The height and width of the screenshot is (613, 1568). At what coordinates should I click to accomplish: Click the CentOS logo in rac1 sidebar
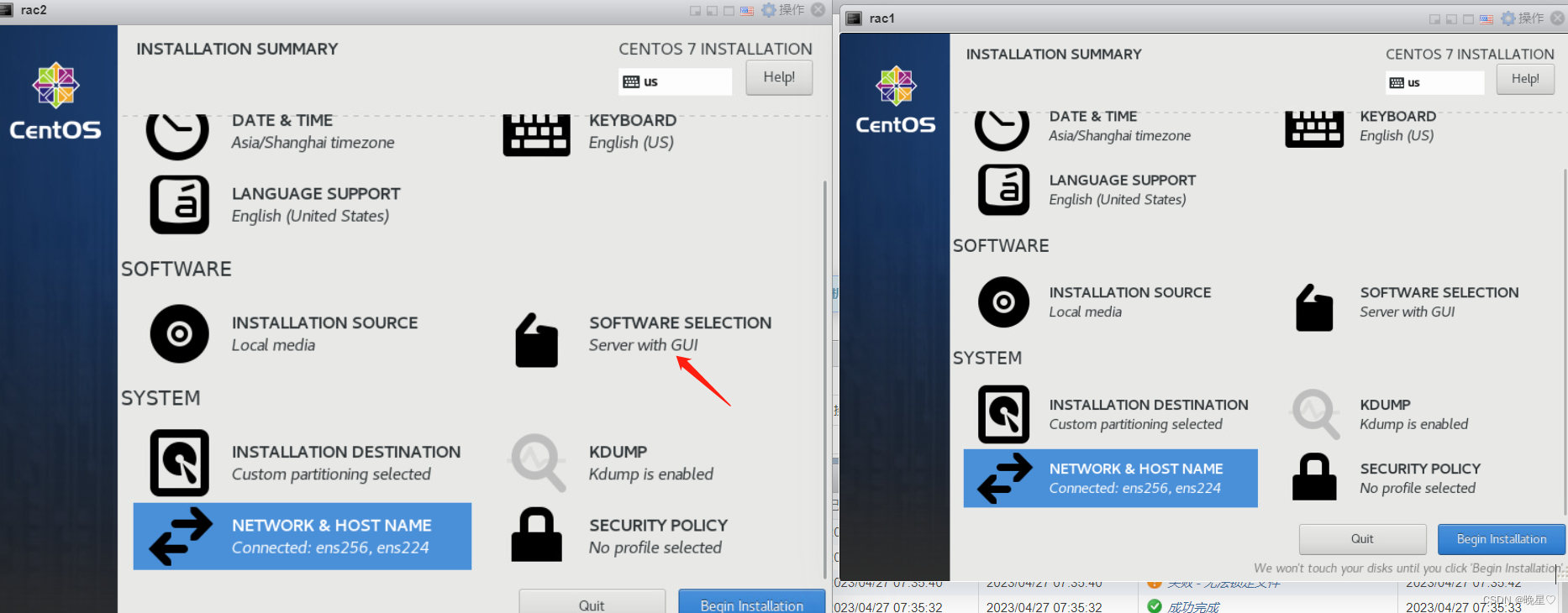tap(896, 100)
